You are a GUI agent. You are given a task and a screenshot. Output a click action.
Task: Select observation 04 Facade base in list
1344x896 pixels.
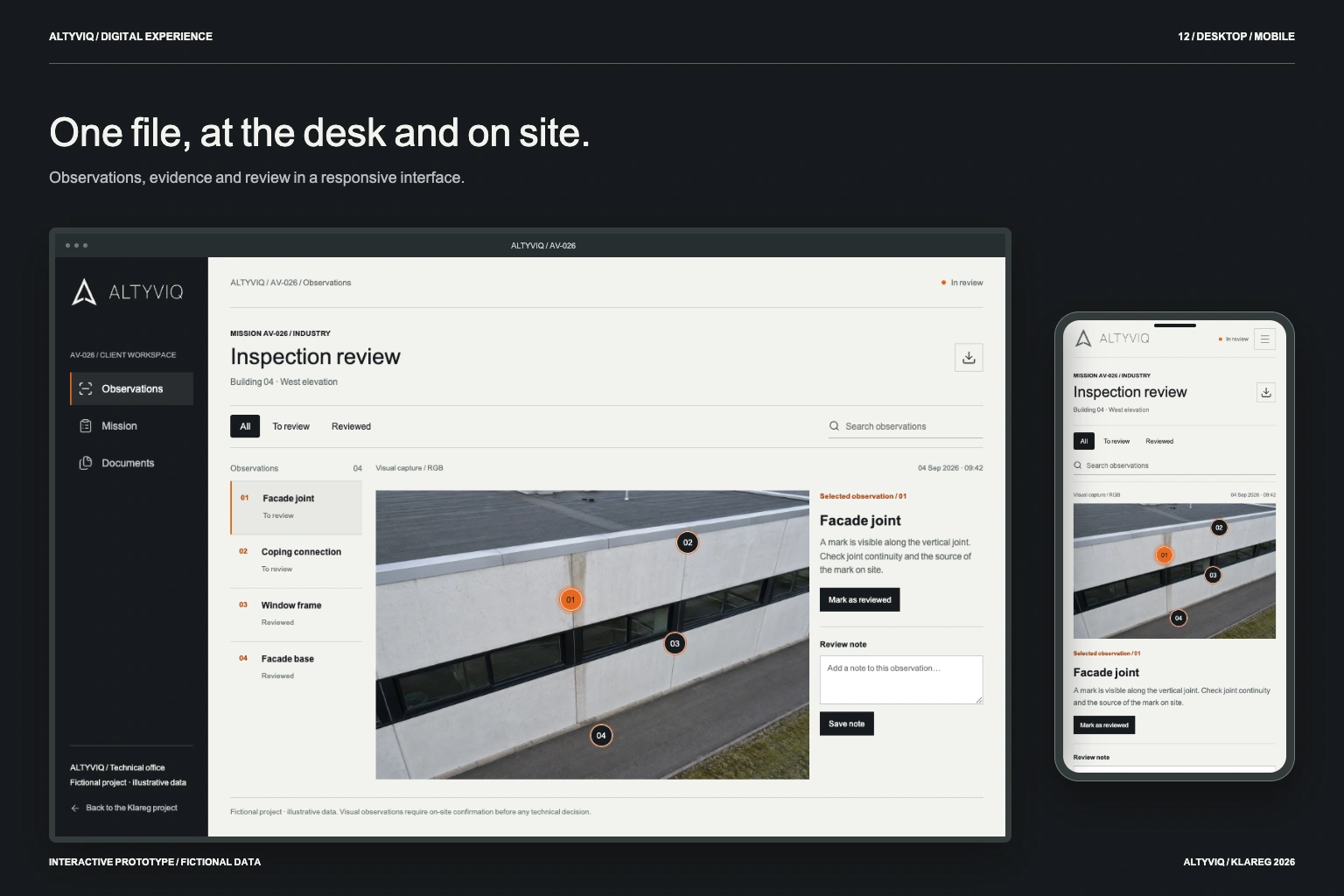296,668
